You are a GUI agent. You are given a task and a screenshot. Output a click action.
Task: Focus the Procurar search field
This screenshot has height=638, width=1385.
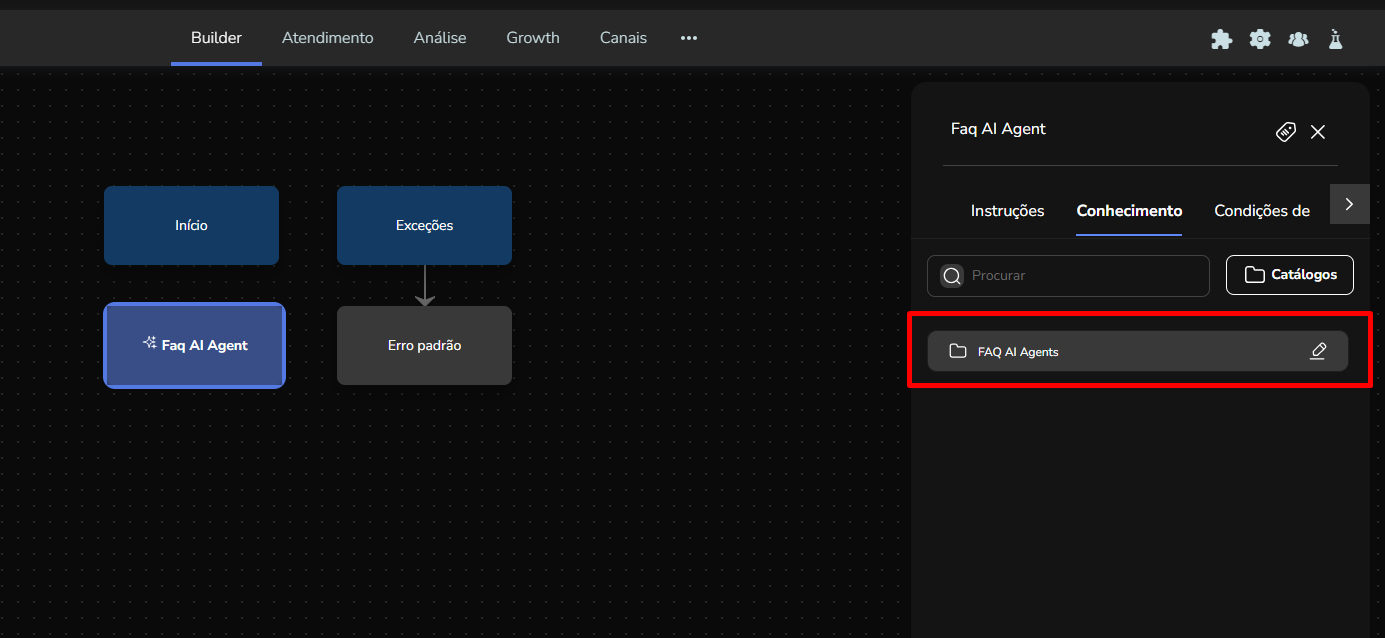1085,276
